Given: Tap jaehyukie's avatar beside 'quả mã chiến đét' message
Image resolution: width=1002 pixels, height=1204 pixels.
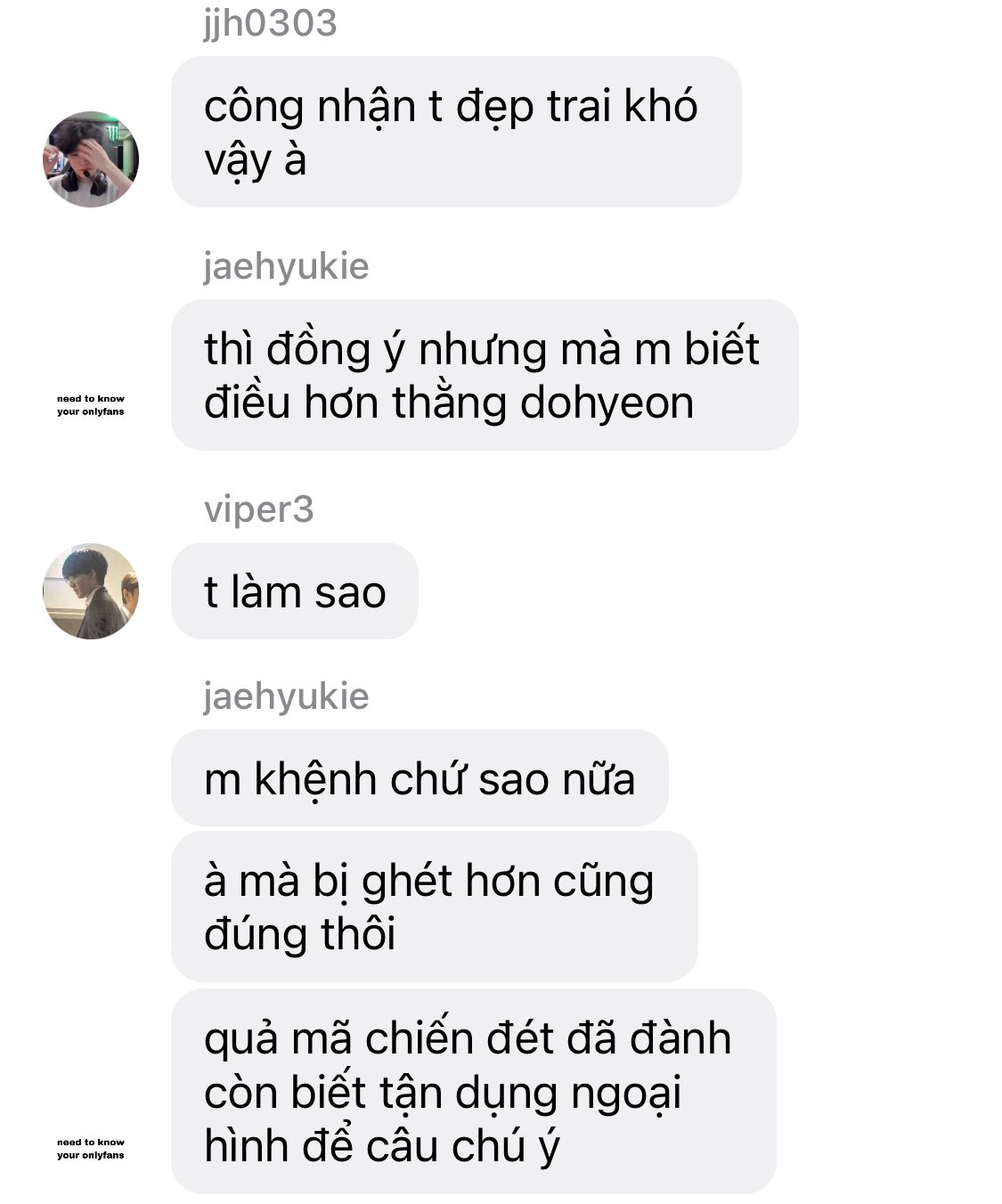Looking at the screenshot, I should (x=91, y=1149).
